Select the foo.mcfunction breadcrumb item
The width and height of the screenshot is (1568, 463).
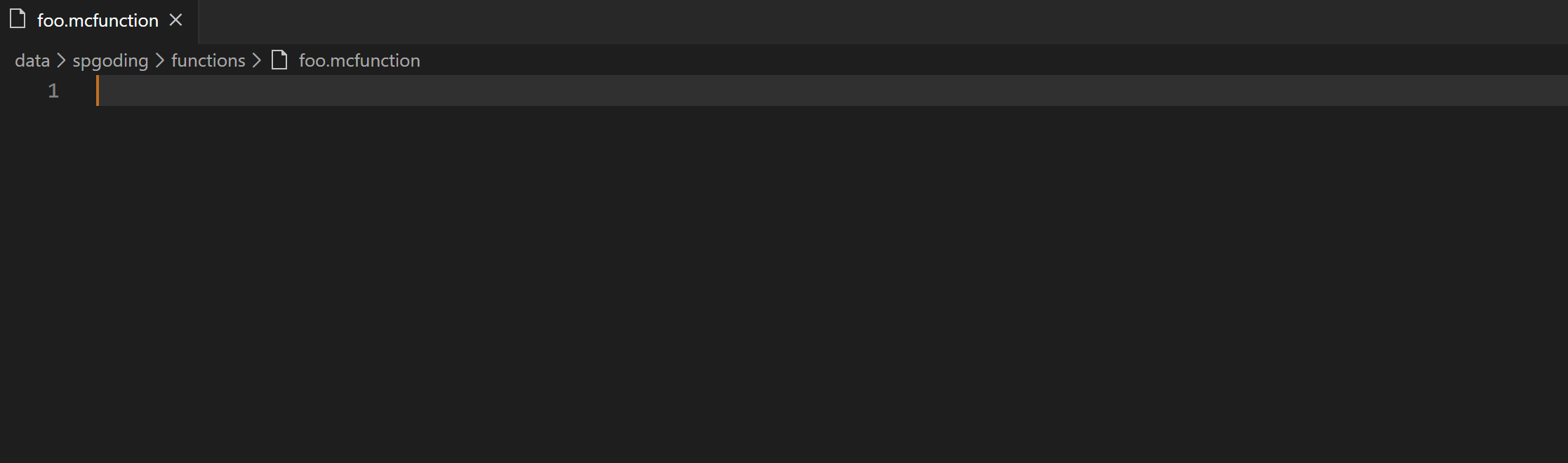click(359, 60)
